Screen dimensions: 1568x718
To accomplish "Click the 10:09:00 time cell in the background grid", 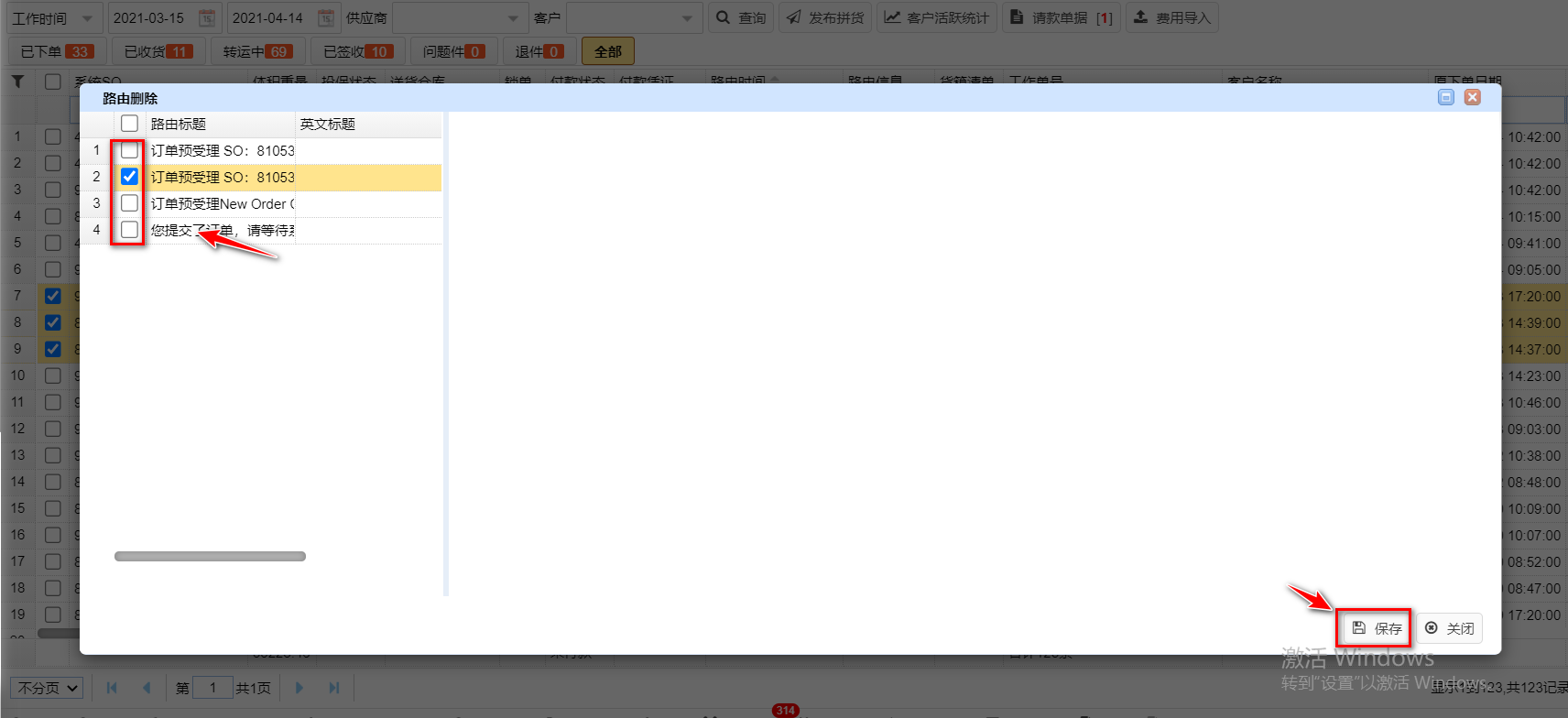I will 1534,509.
